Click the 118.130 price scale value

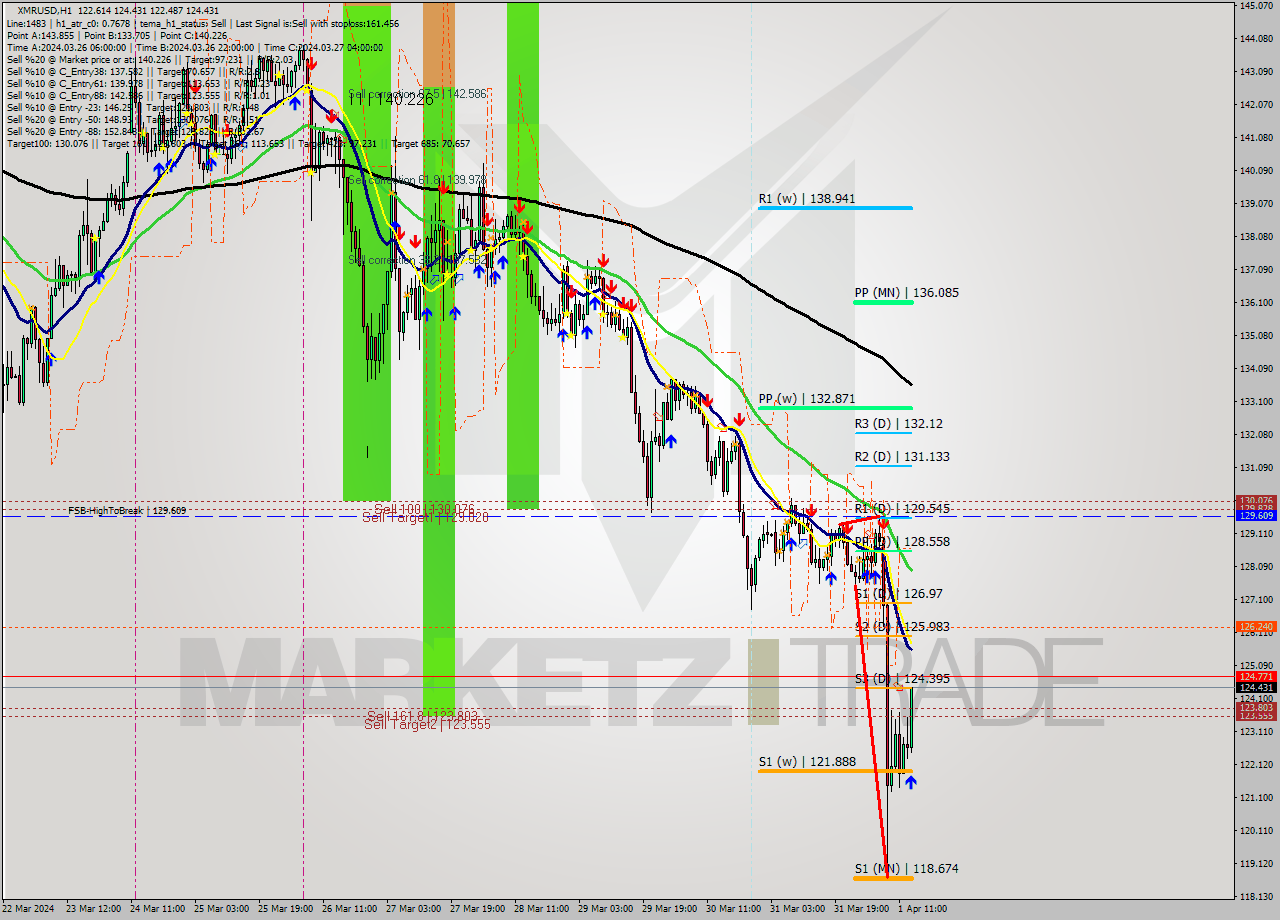[1256, 896]
